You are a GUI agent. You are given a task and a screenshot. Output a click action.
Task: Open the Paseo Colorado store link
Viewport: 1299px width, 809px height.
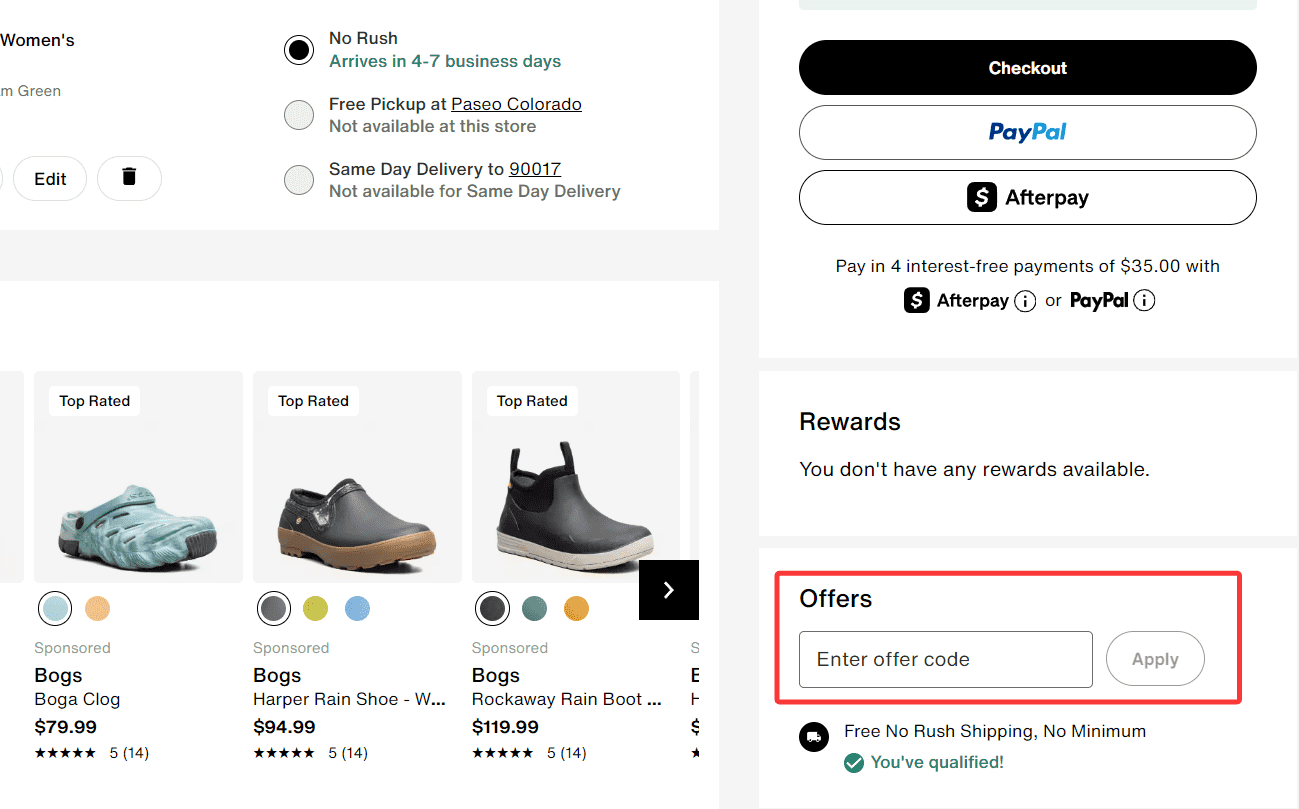pos(516,104)
